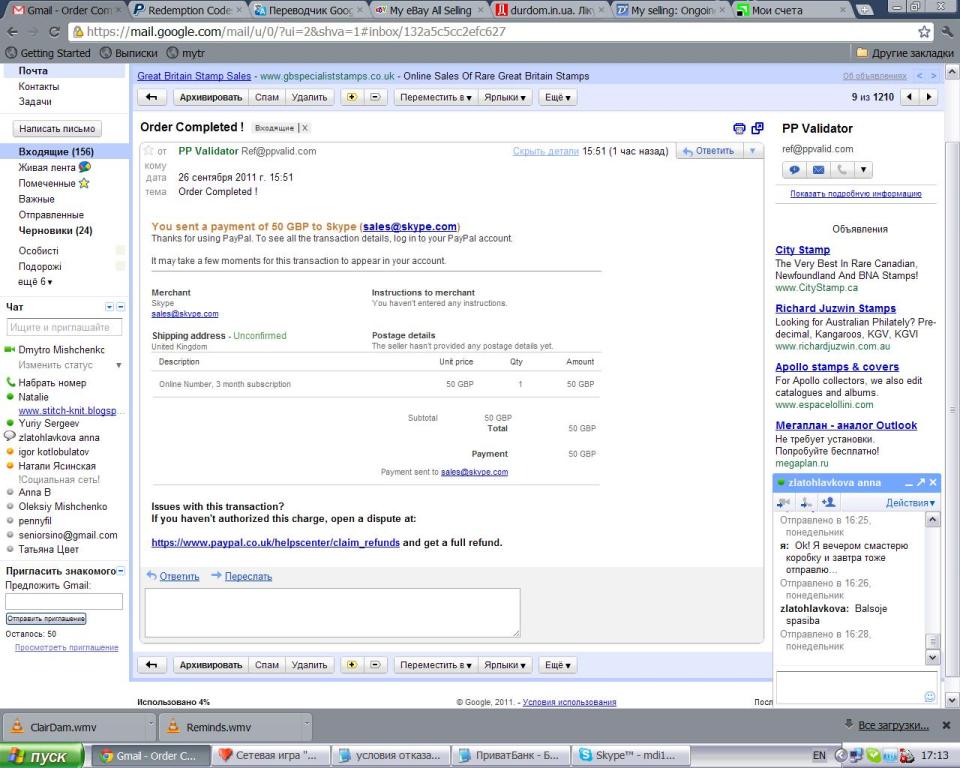Viewport: 960px width, 768px height.
Task: Print the Order Completed email
Action: tap(739, 128)
